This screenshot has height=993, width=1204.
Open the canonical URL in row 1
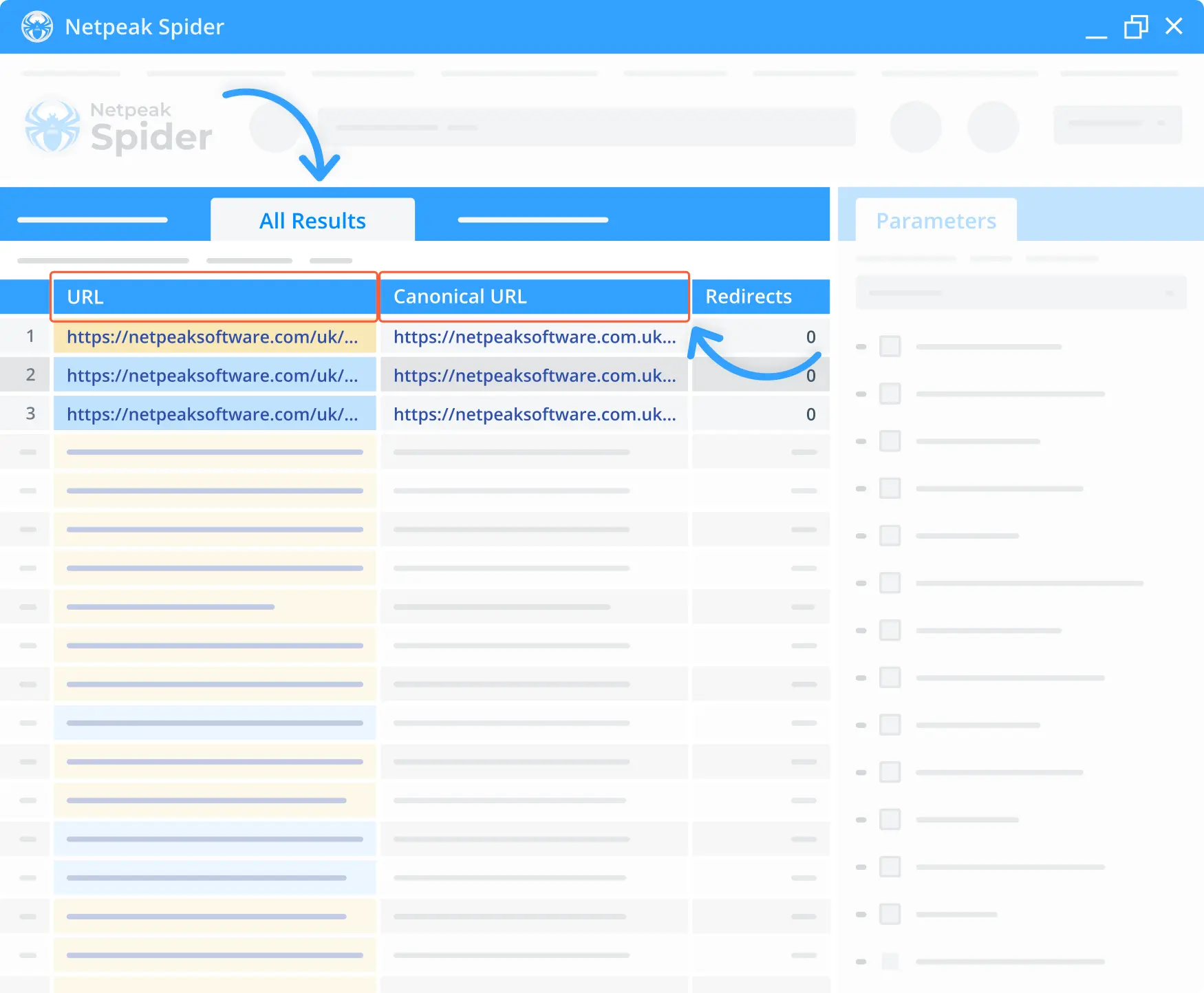[534, 337]
